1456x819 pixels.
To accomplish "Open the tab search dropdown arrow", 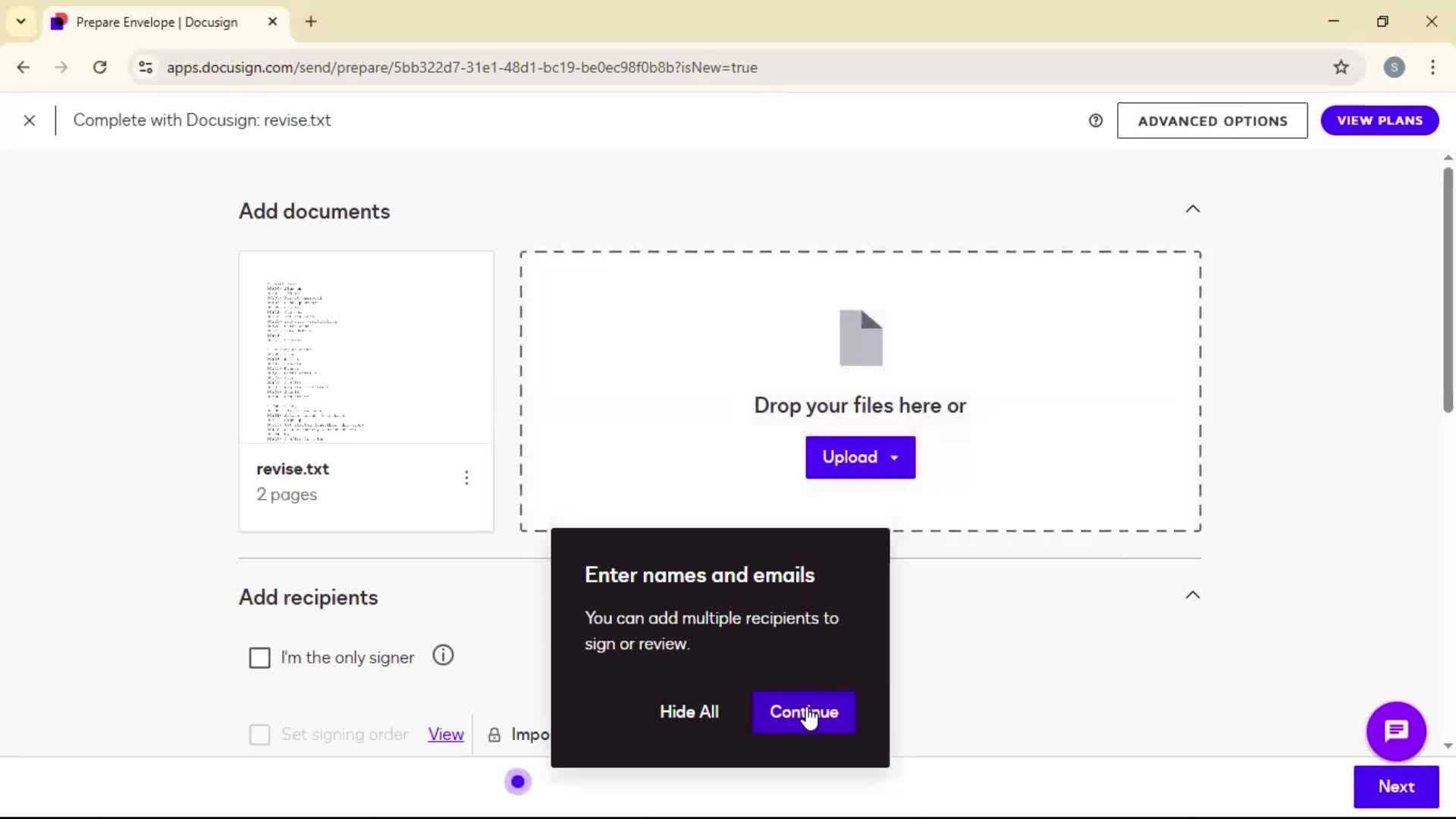I will (21, 22).
